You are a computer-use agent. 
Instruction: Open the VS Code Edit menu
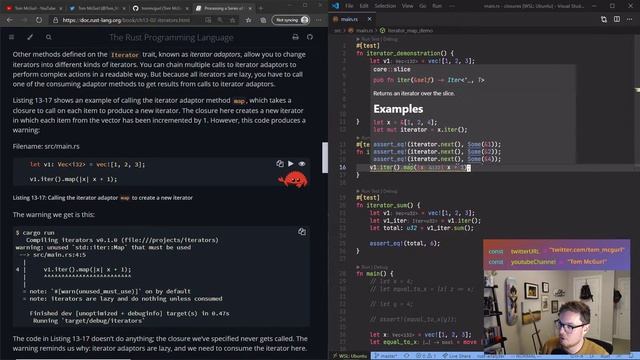[364, 6]
